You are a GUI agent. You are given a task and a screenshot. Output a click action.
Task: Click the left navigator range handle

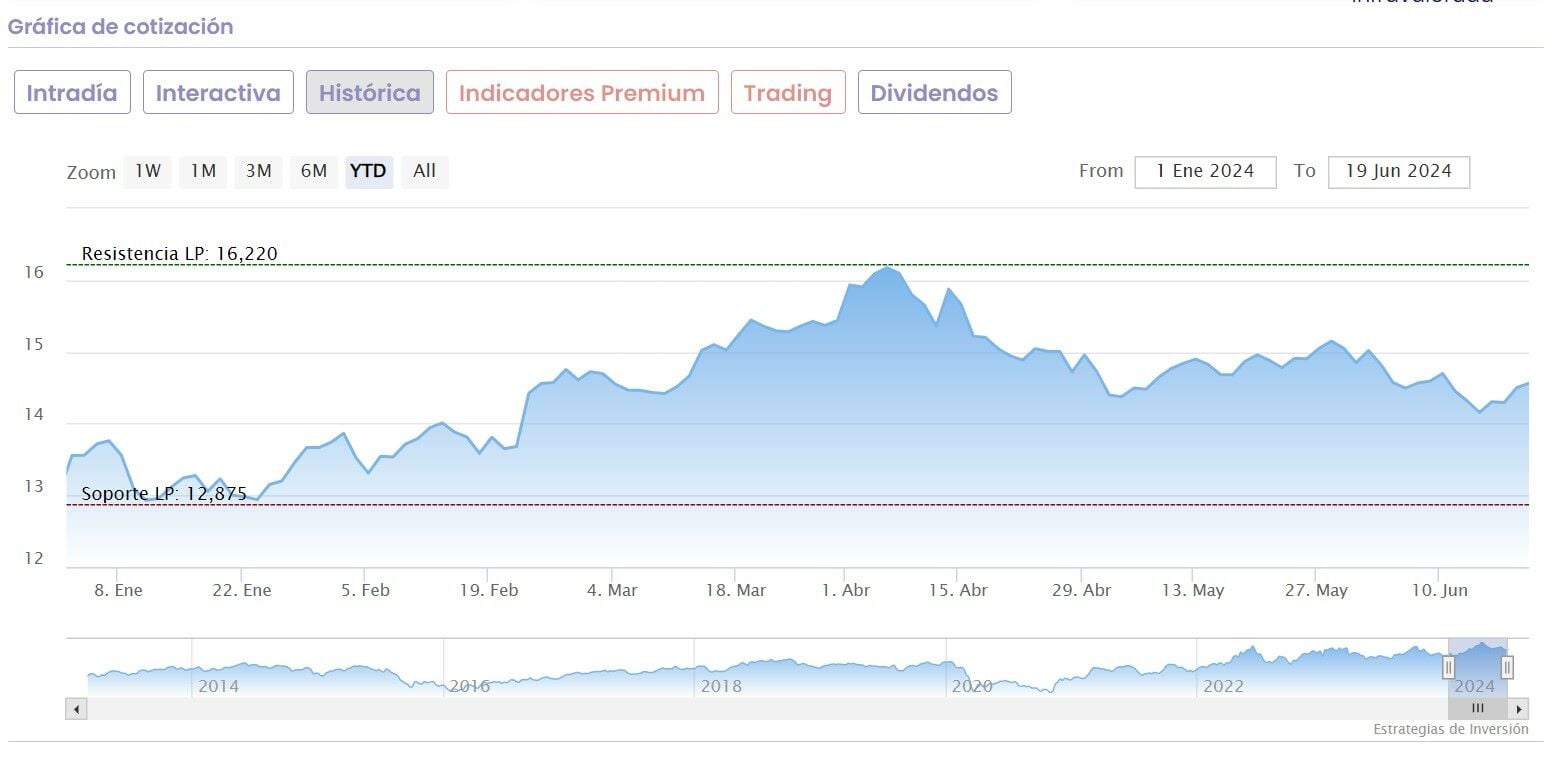pos(1448,666)
